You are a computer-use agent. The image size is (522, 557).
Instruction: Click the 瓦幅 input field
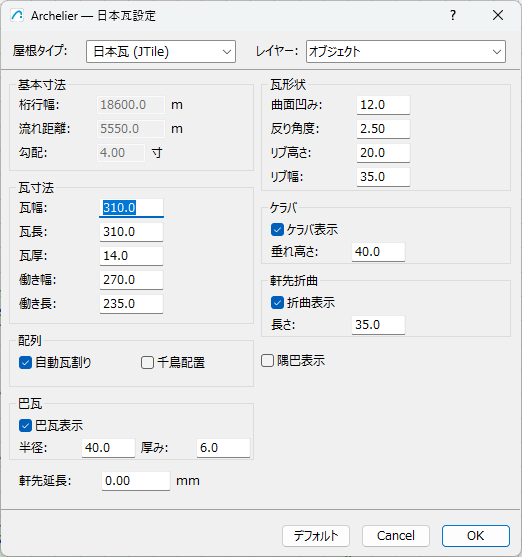[131, 208]
